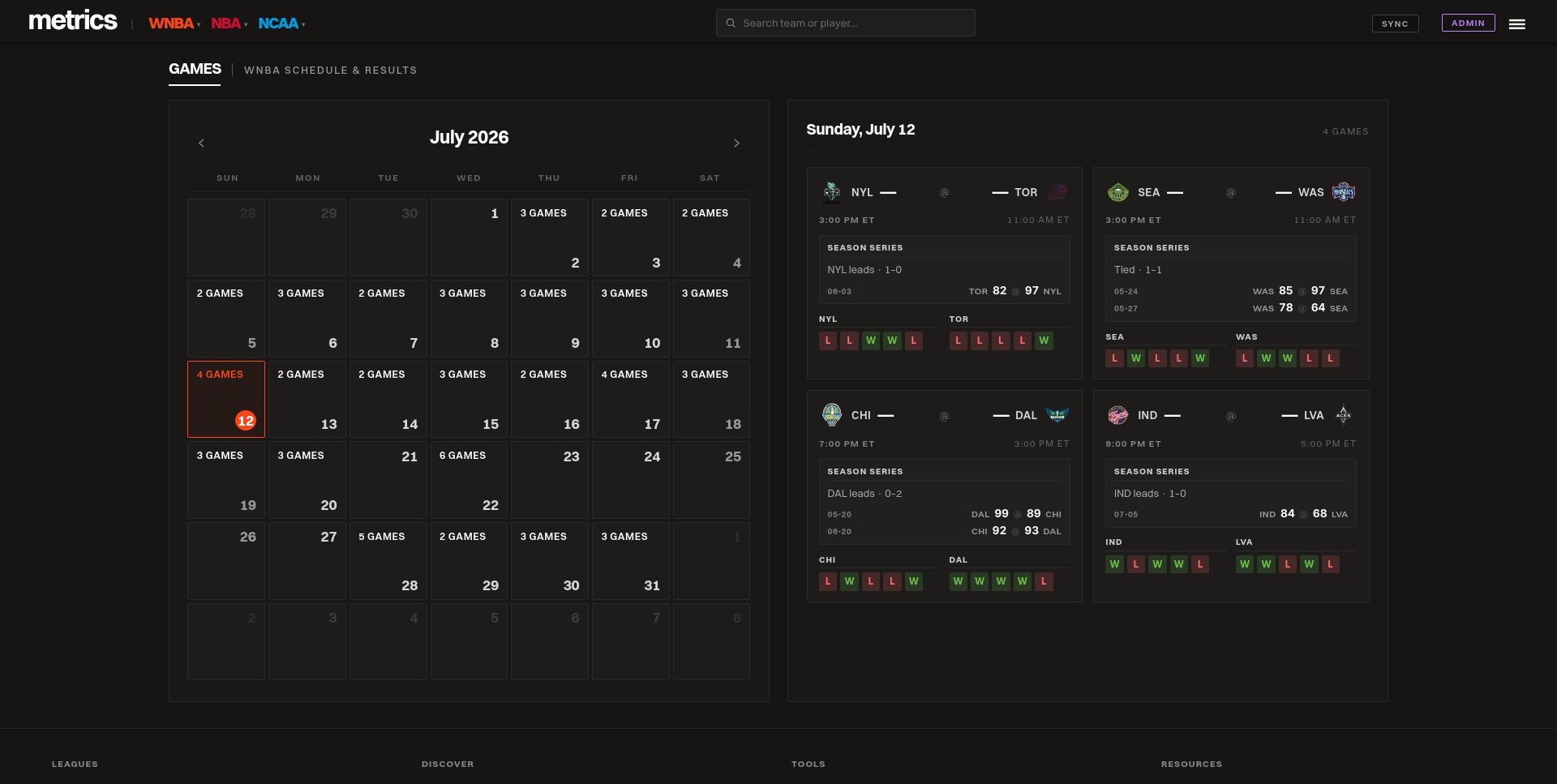
Task: Open the SEA at WAS game header
Action: (1231, 192)
